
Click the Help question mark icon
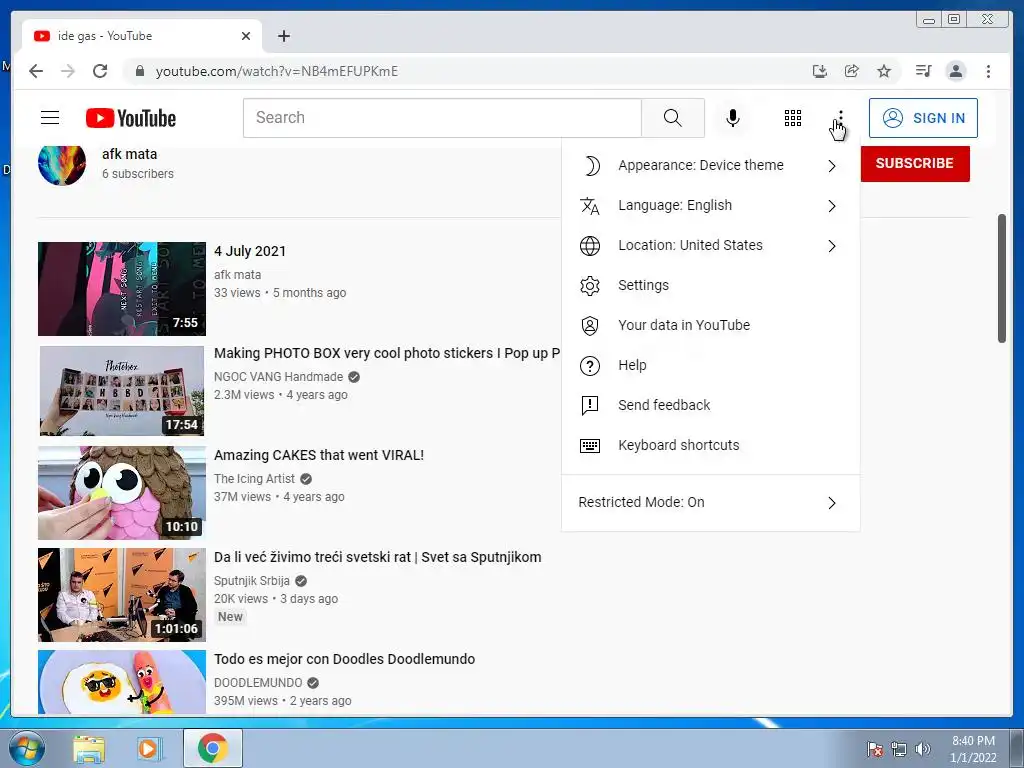click(590, 366)
